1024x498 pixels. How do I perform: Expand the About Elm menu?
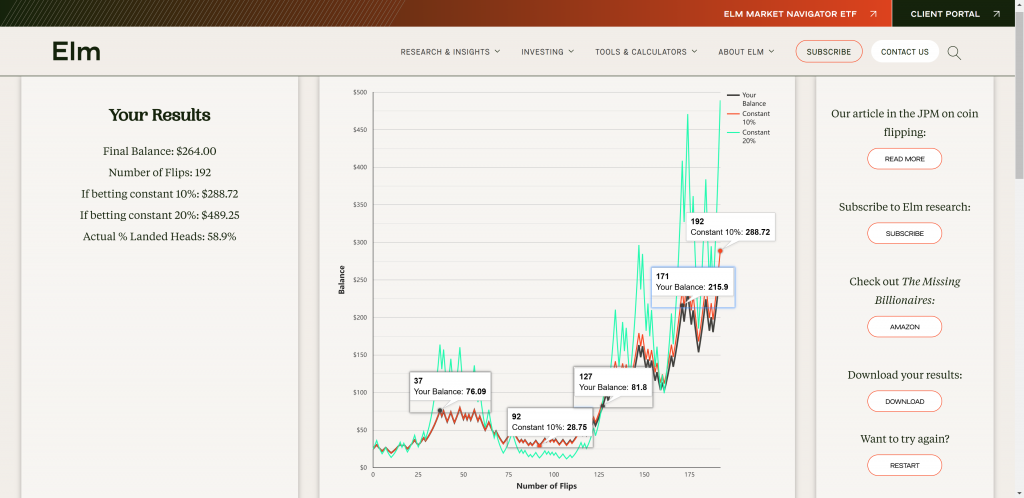(x=746, y=52)
